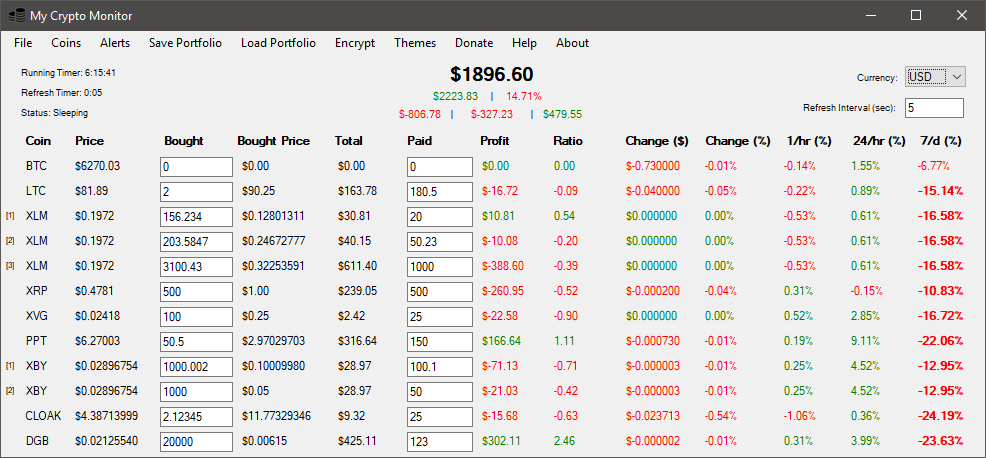Click the XVG Bought field showing 100
This screenshot has width=986, height=458.
[196, 316]
